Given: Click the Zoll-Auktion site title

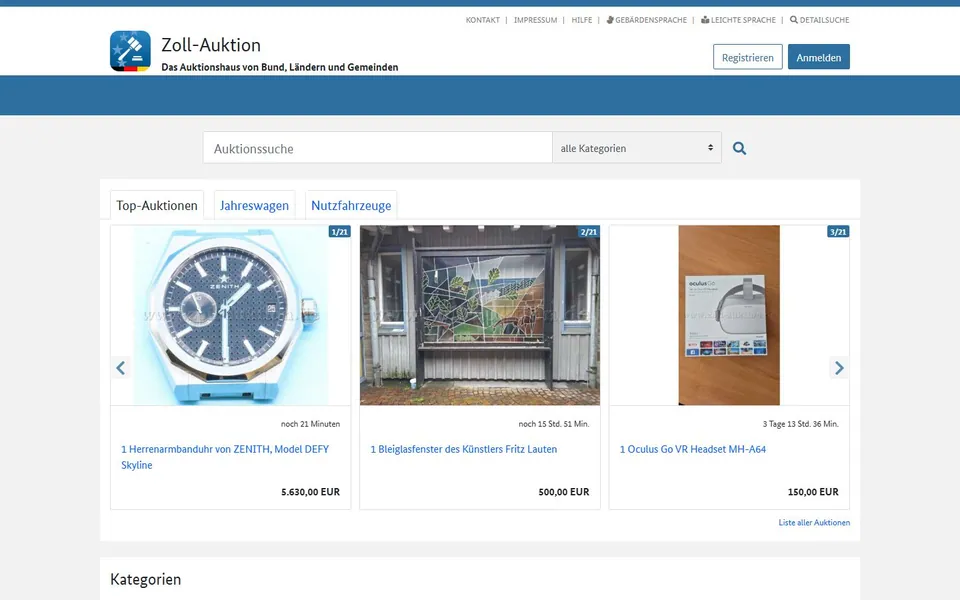Looking at the screenshot, I should [x=211, y=45].
